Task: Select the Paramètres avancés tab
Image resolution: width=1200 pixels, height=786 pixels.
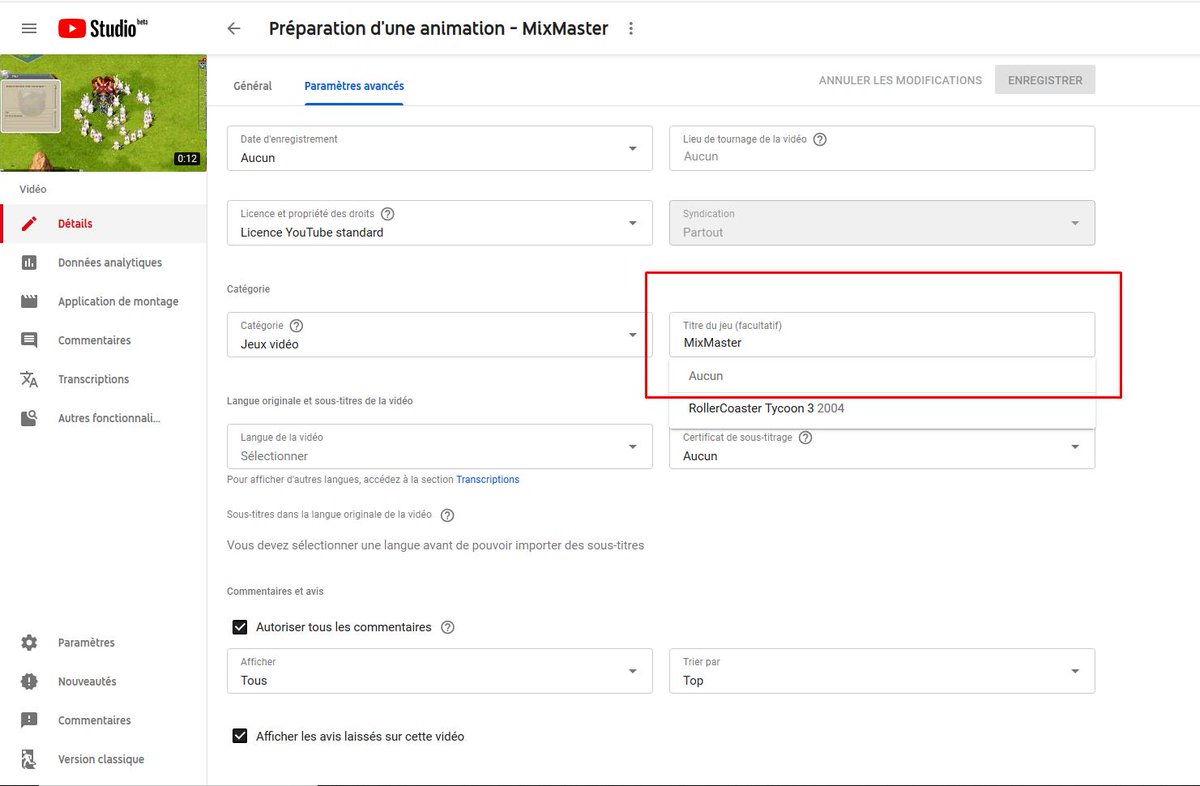Action: (354, 86)
